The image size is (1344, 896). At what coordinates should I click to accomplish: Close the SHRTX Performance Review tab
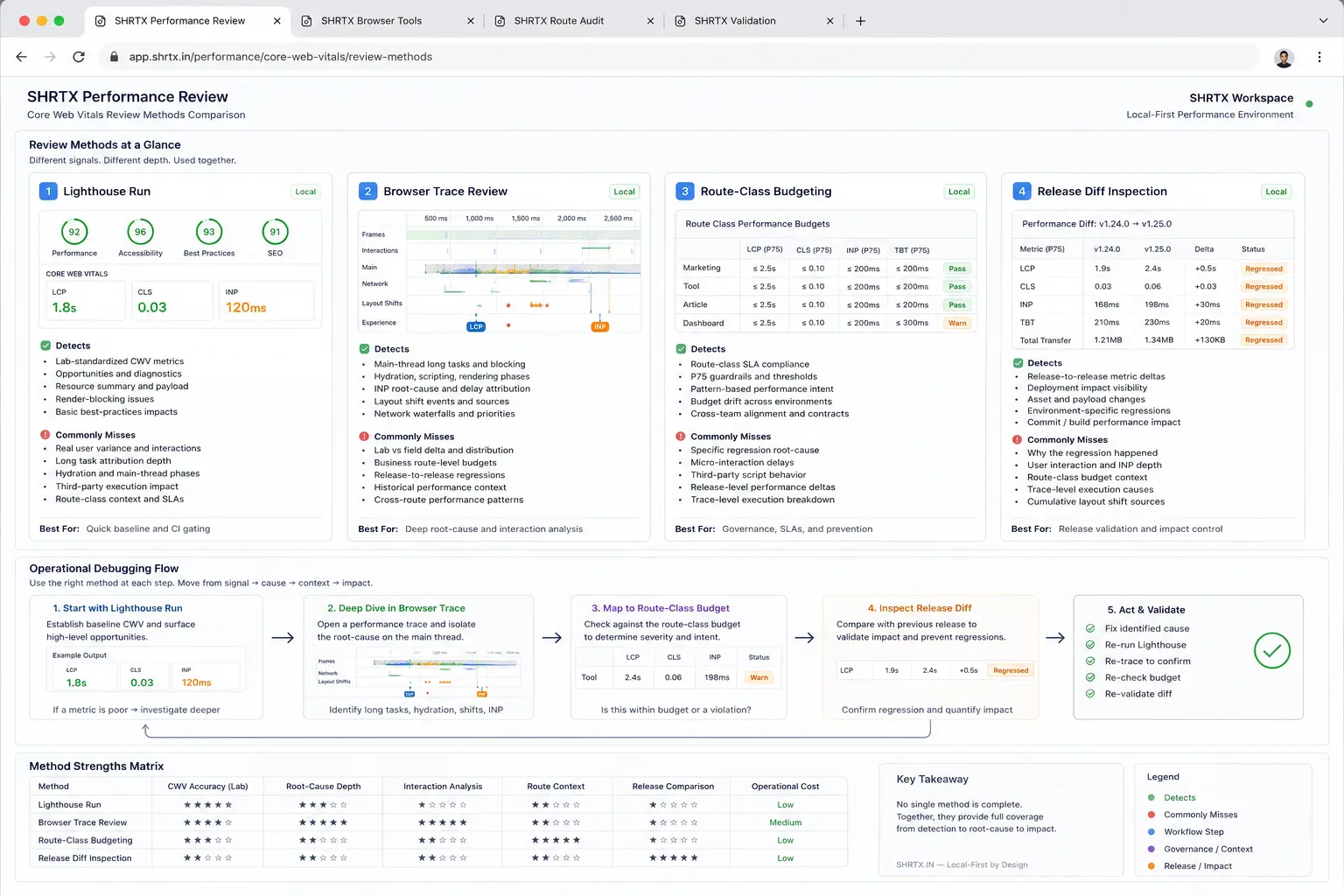(276, 21)
